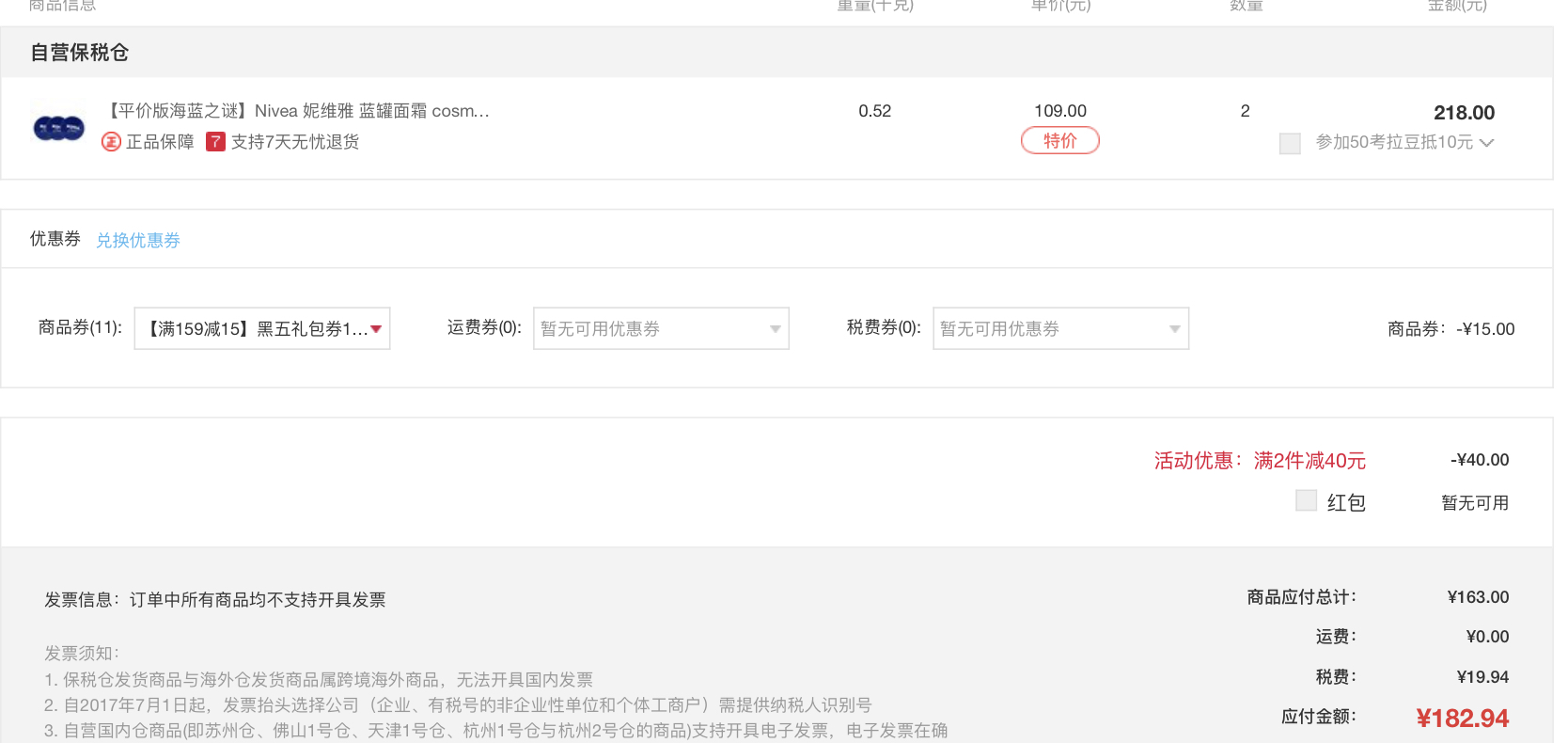Expand the 考拉豆 deduction chevron
The width and height of the screenshot is (1568, 743).
click(1486, 143)
